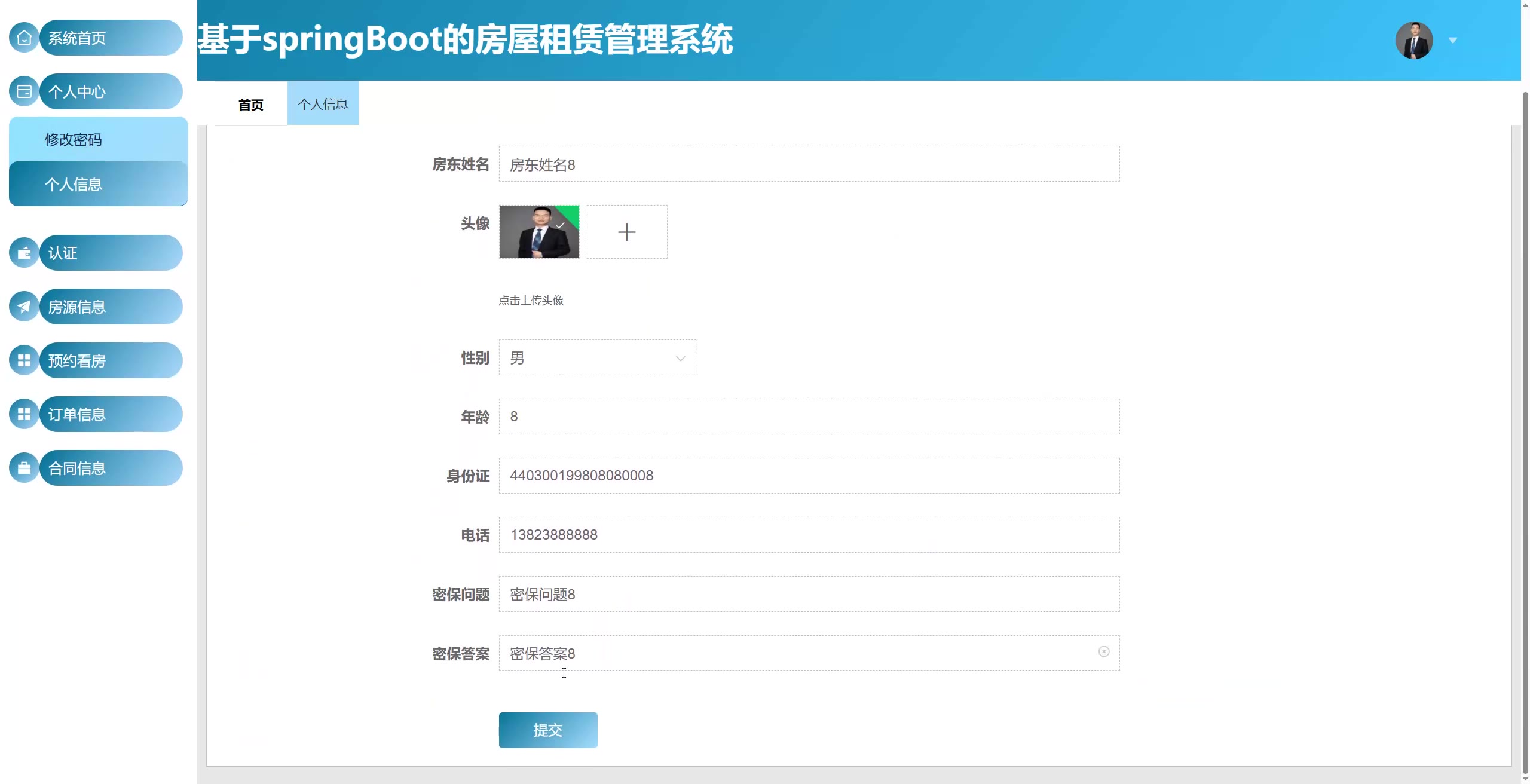Viewport: 1530px width, 784px height.
Task: Click the uploaded avatar thumbnail
Action: [538, 232]
